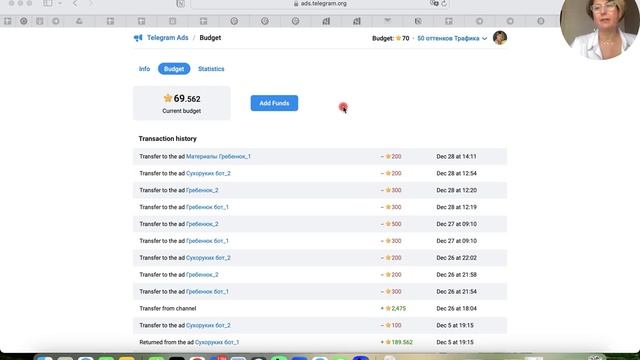The image size is (640, 360).
Task: Open the returned ad Сухоруких бот_1 link
Action: pos(217,342)
